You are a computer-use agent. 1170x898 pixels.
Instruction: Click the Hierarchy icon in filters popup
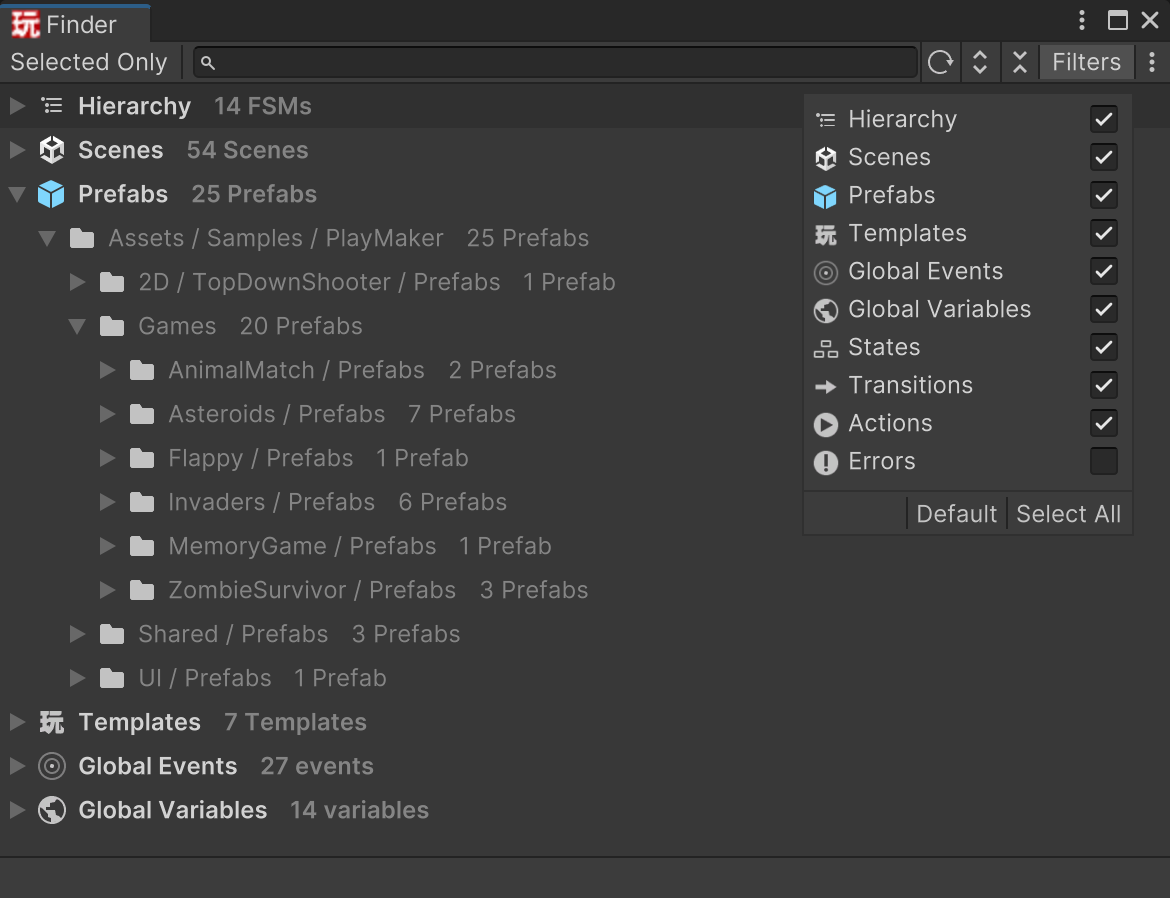pyautogui.click(x=825, y=119)
